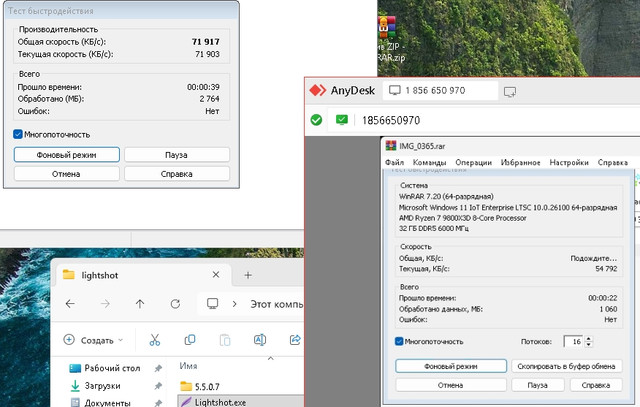Image resolution: width=640 pixels, height=407 pixels.
Task: Click Справка button in remote WinRAR dialog
Action: 596,385
